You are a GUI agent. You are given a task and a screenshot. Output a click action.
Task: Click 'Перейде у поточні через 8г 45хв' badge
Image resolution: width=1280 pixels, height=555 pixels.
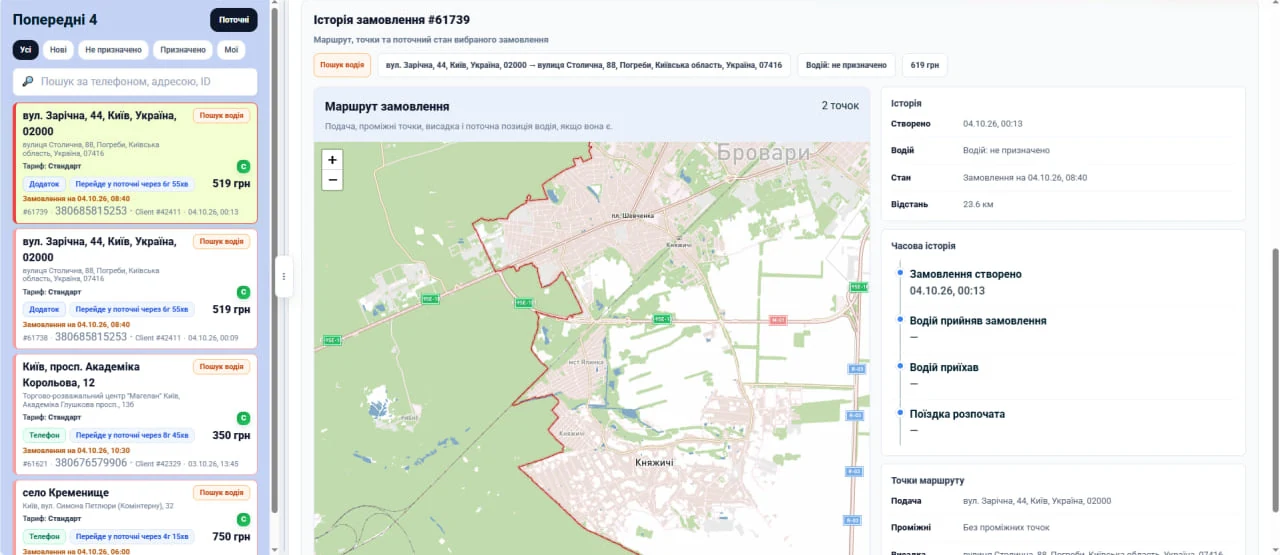pyautogui.click(x=132, y=436)
